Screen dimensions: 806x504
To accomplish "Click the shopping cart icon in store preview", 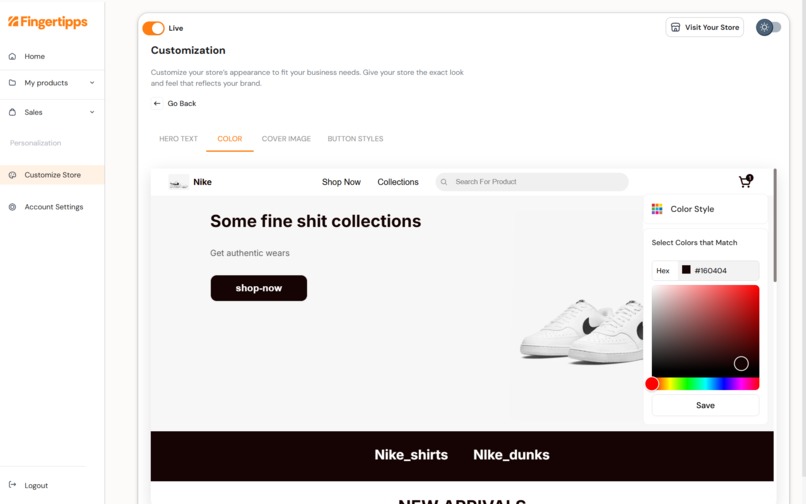I will click(x=745, y=181).
